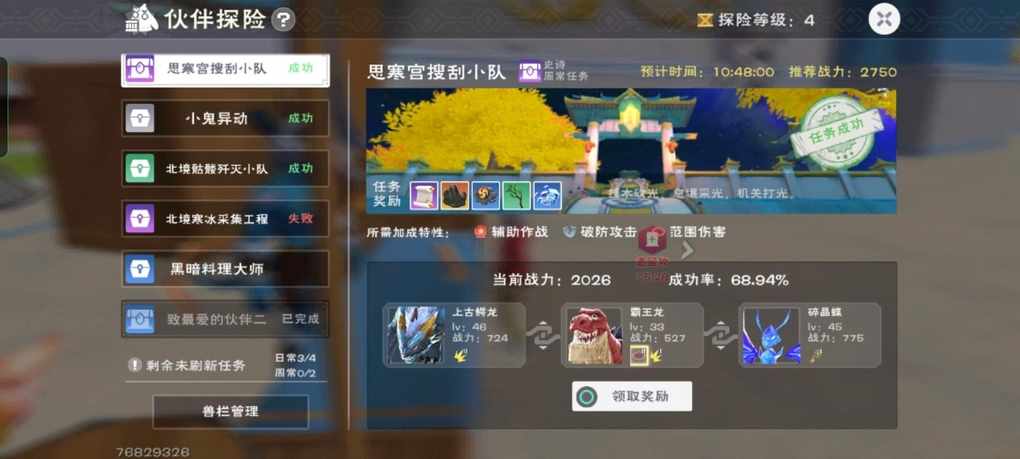Open the help question mark icon
This screenshot has width=1020, height=459.
pyautogui.click(x=283, y=20)
